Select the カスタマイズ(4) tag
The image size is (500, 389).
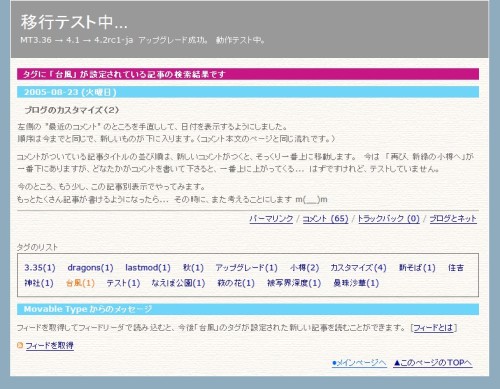[358, 268]
